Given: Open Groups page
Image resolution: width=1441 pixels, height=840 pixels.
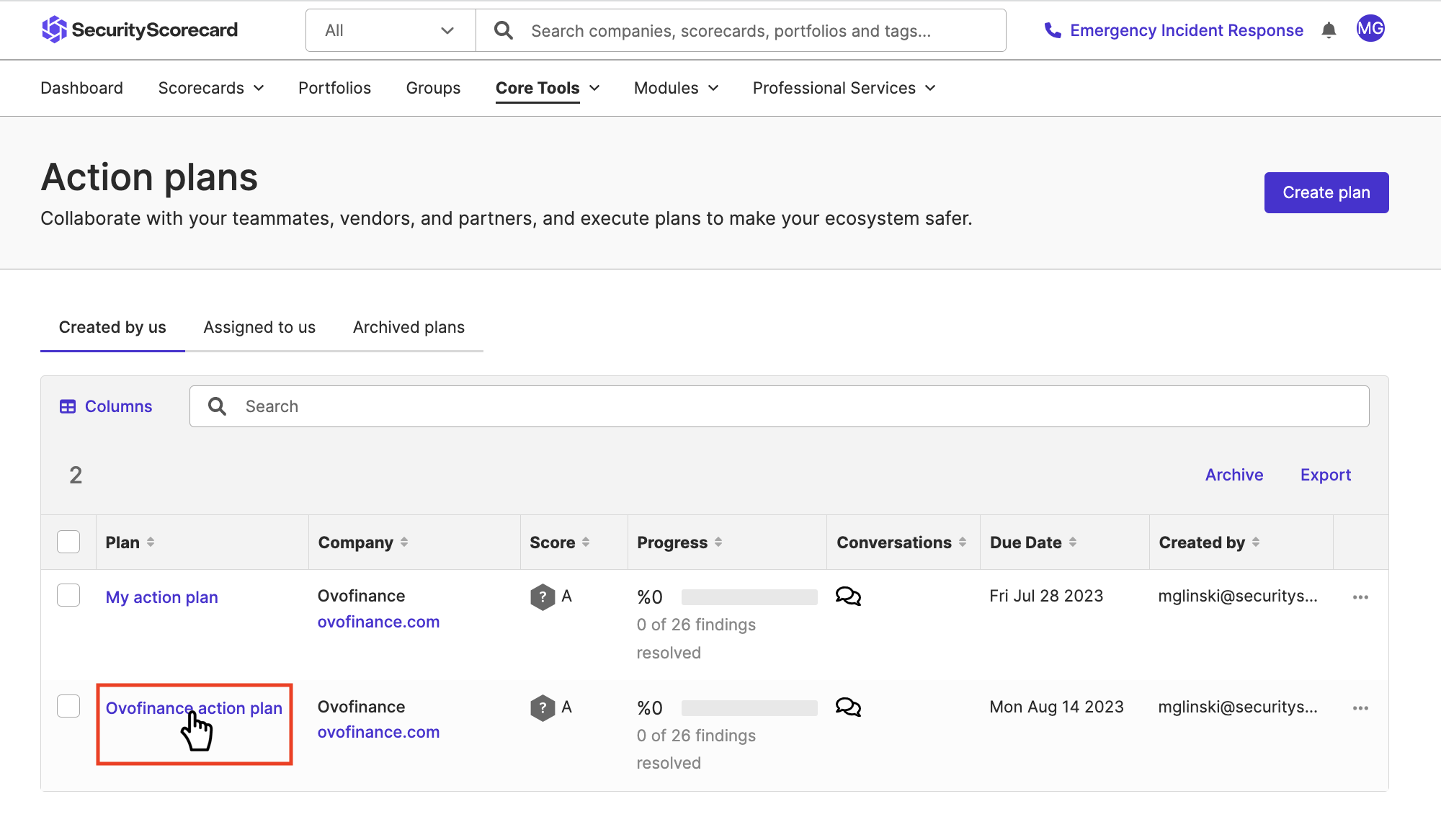Looking at the screenshot, I should [x=433, y=88].
